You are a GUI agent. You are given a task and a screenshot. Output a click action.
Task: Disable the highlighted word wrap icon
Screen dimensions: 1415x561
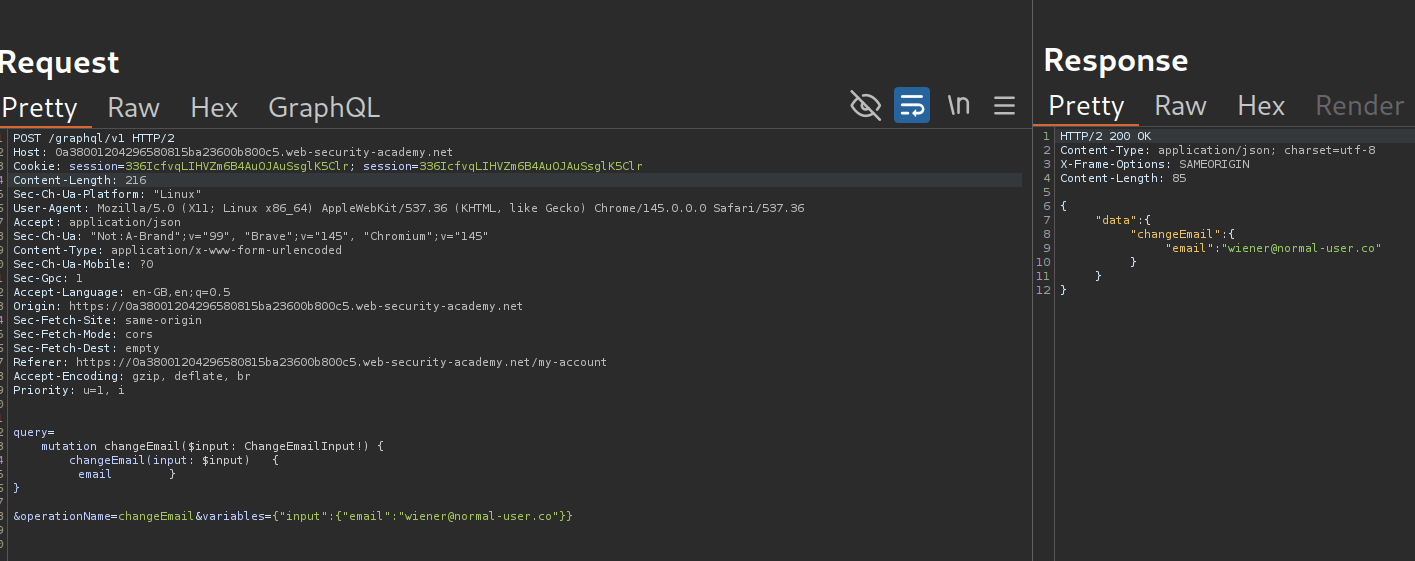coord(911,105)
